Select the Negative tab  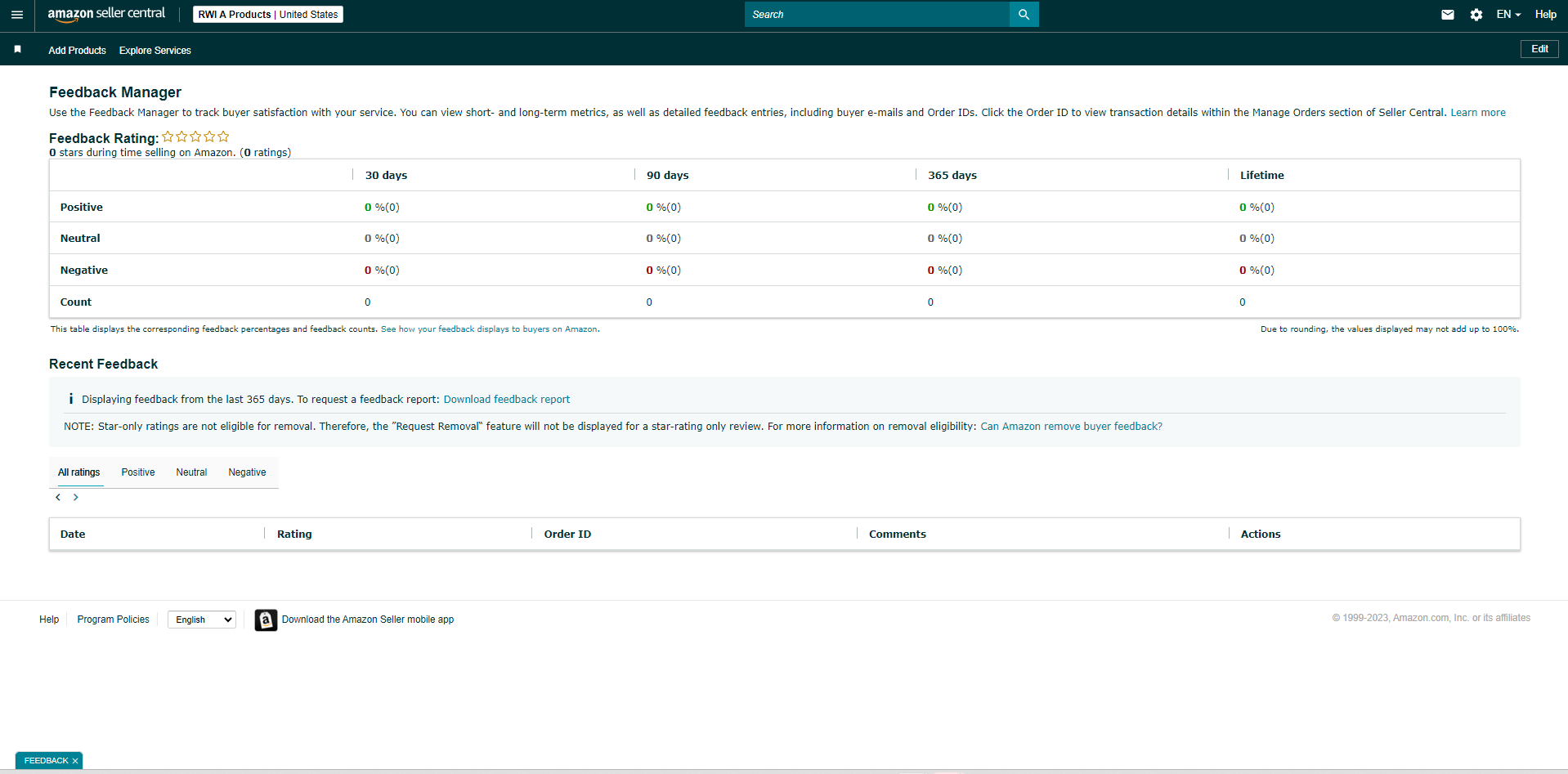(247, 472)
